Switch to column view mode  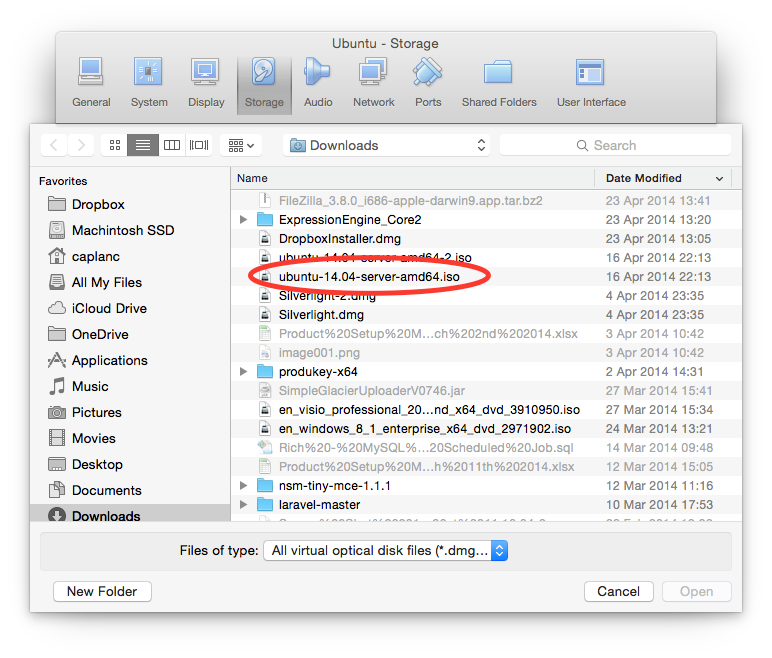(x=172, y=145)
